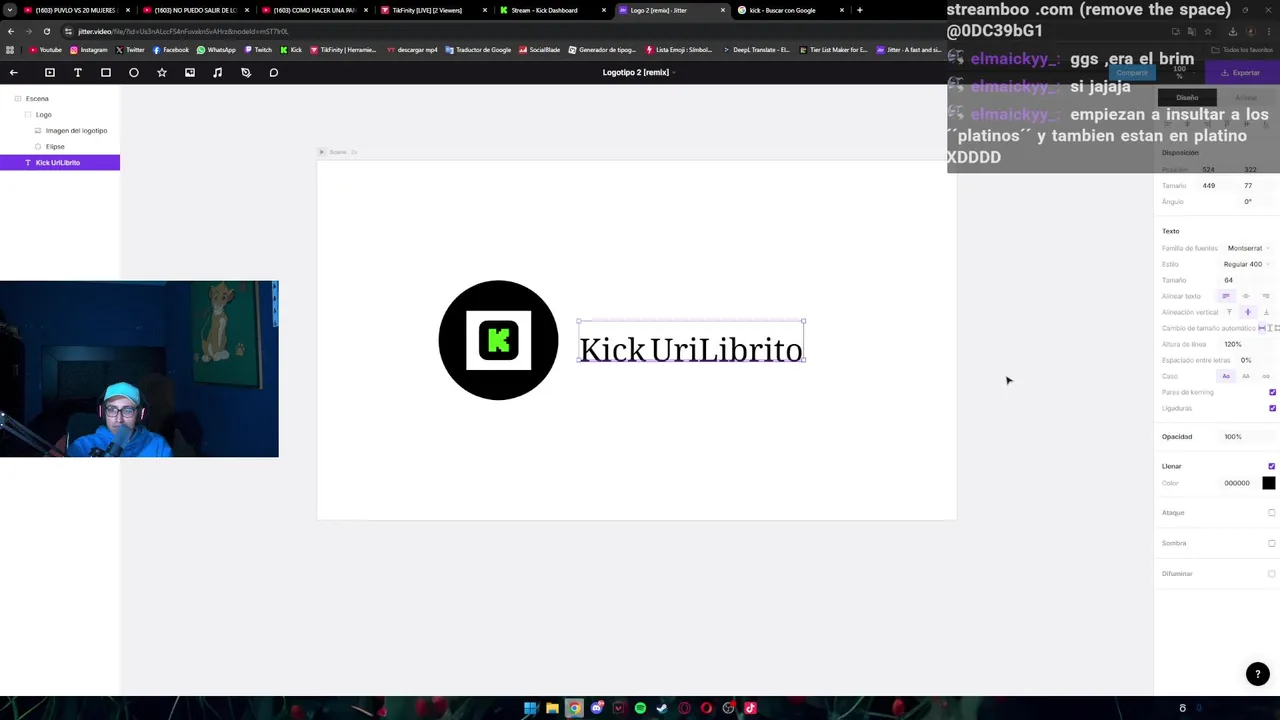
Task: Select the Star shape tool
Action: tap(162, 72)
